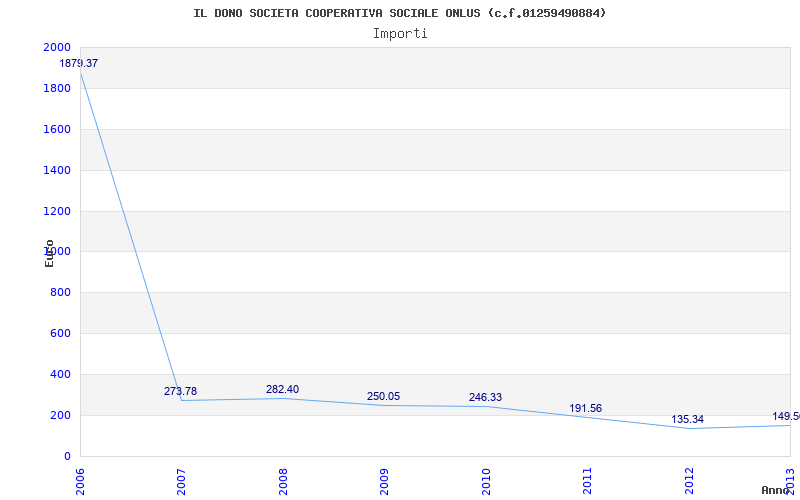Image resolution: width=800 pixels, height=500 pixels.
Task: Click the 2007 x-axis year label
Action: click(181, 481)
